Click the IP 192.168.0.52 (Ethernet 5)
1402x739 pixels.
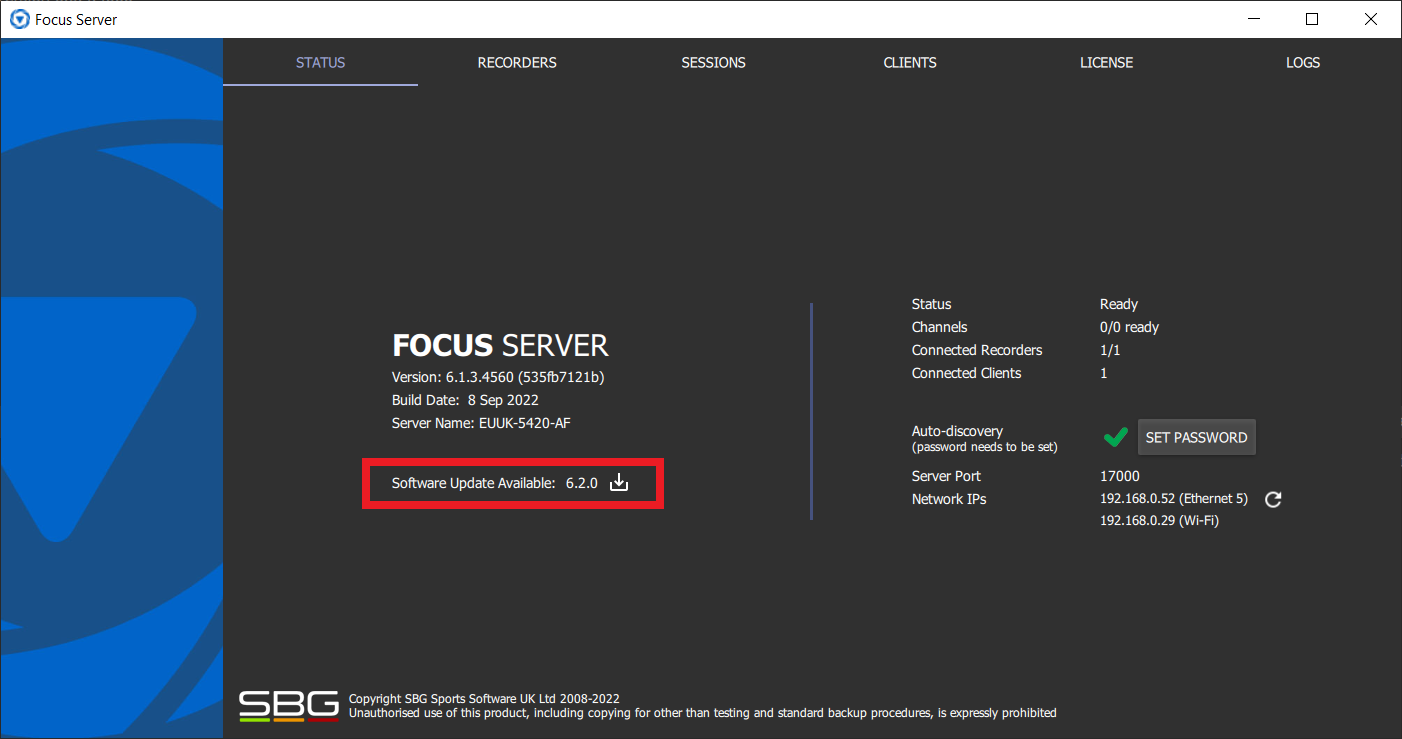coord(1174,499)
